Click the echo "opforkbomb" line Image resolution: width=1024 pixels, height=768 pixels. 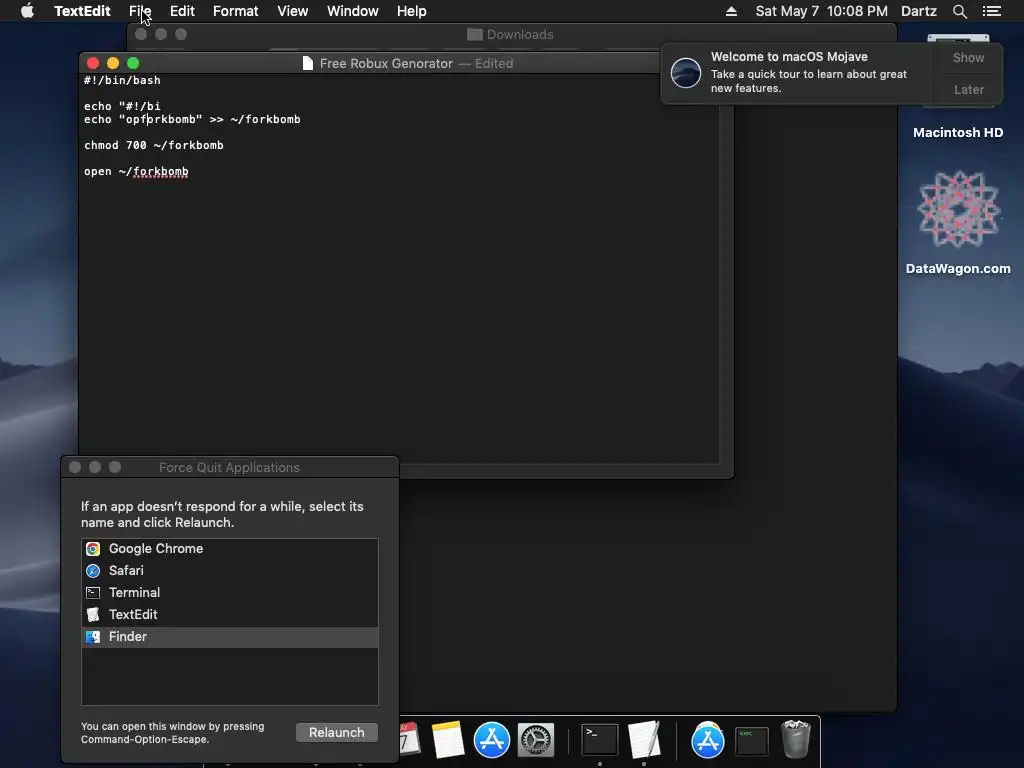click(192, 120)
